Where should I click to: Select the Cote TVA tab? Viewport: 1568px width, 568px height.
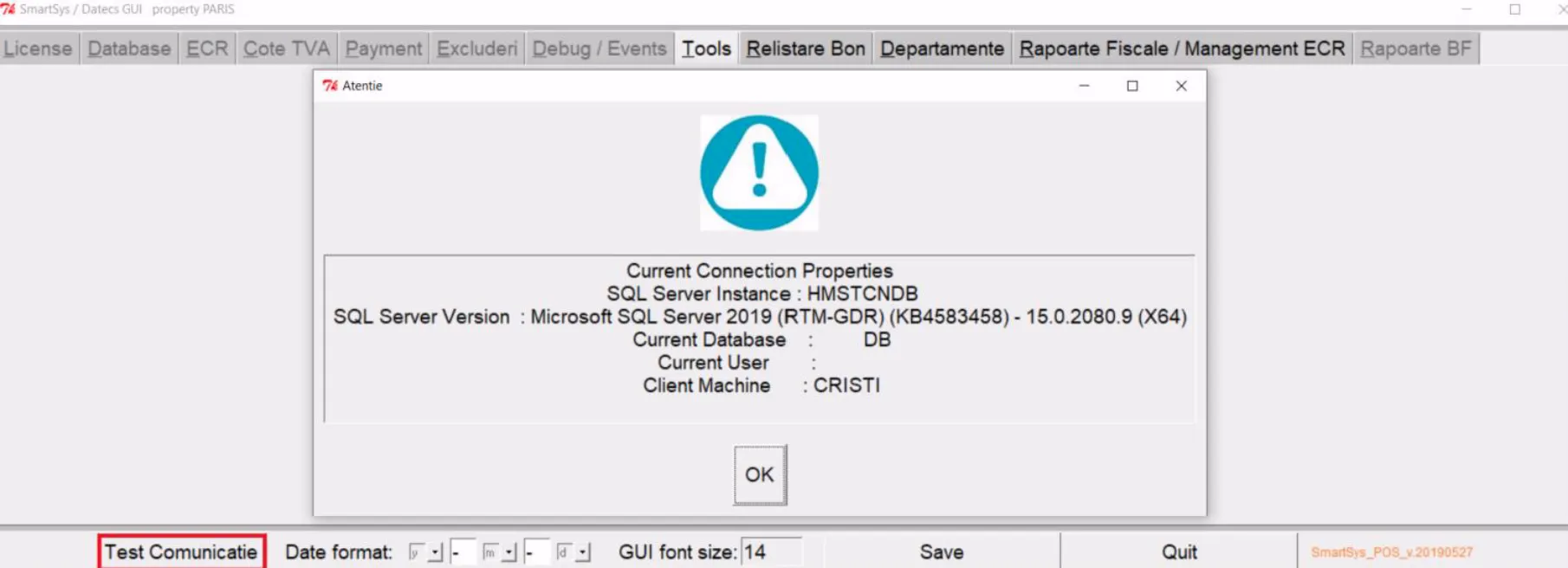tap(287, 48)
